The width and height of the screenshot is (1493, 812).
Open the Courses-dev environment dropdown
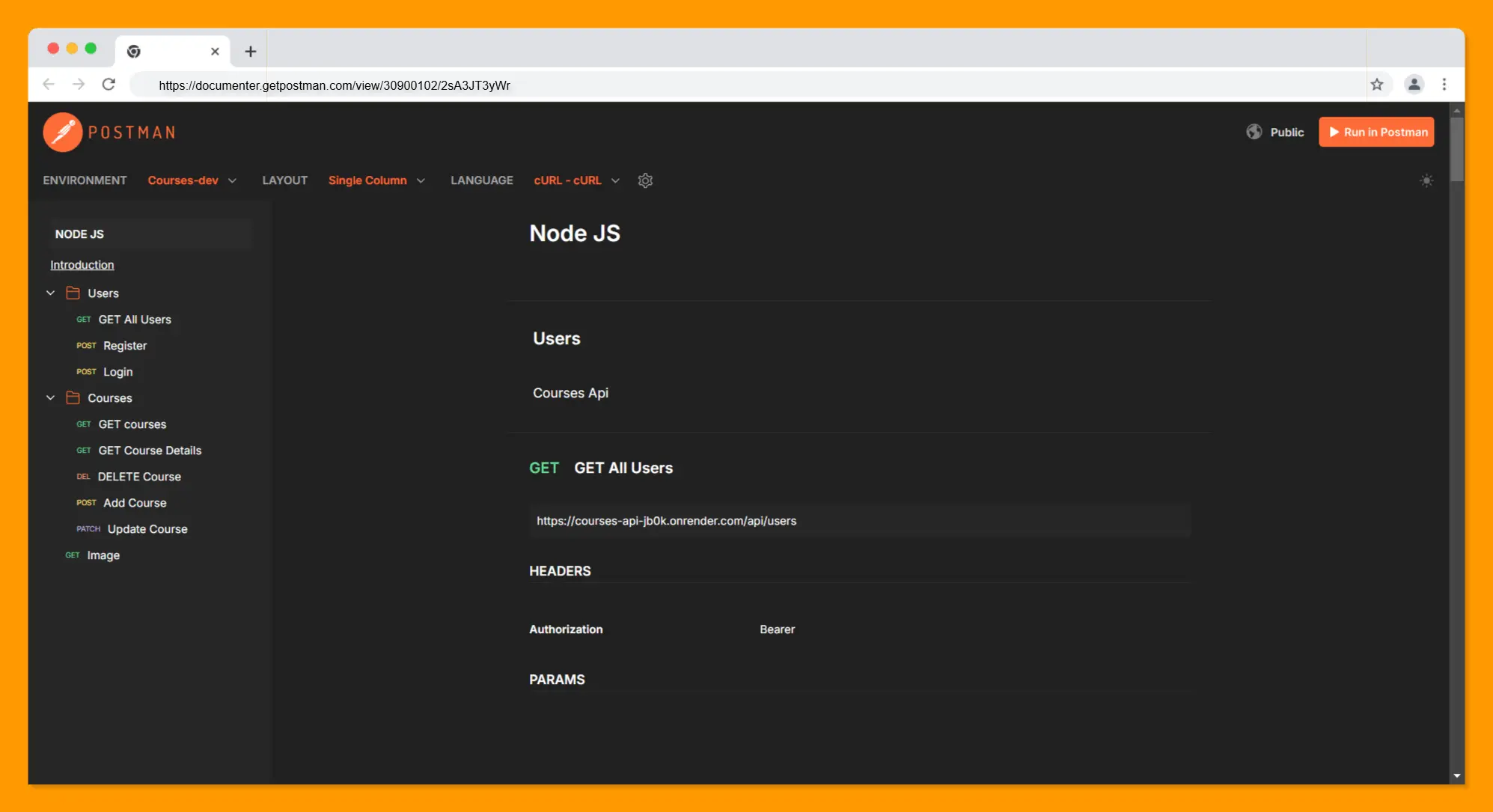tap(192, 180)
